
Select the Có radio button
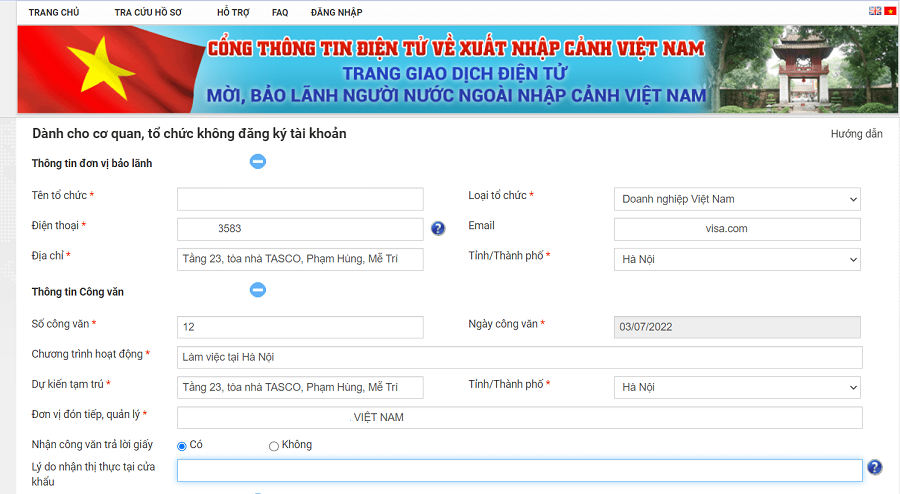coord(182,446)
